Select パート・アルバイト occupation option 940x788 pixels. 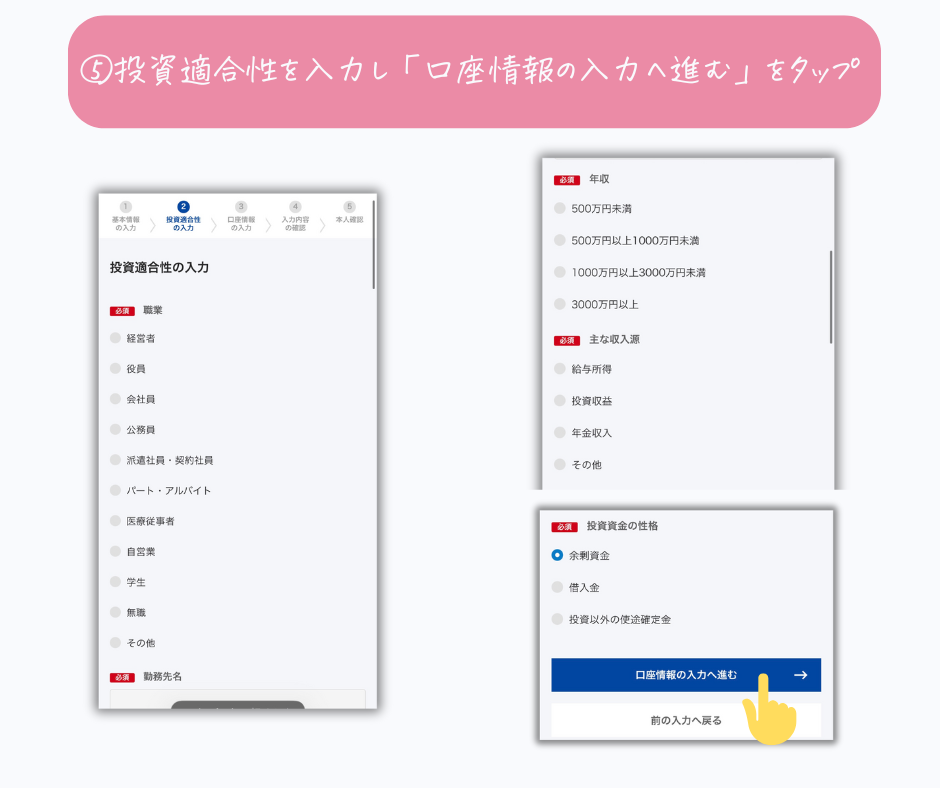[x=116, y=491]
